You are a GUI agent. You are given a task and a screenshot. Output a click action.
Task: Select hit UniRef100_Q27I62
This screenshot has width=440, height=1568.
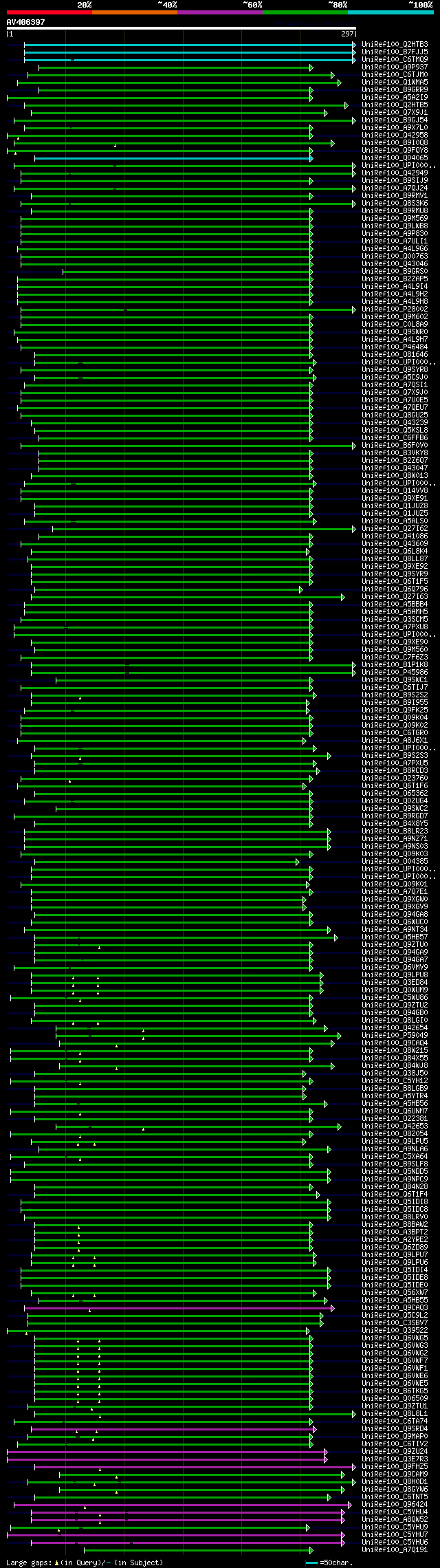pos(395,529)
